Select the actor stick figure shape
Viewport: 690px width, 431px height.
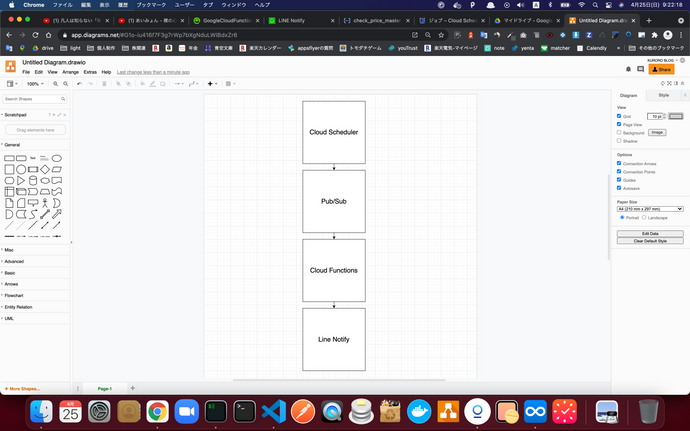45,203
